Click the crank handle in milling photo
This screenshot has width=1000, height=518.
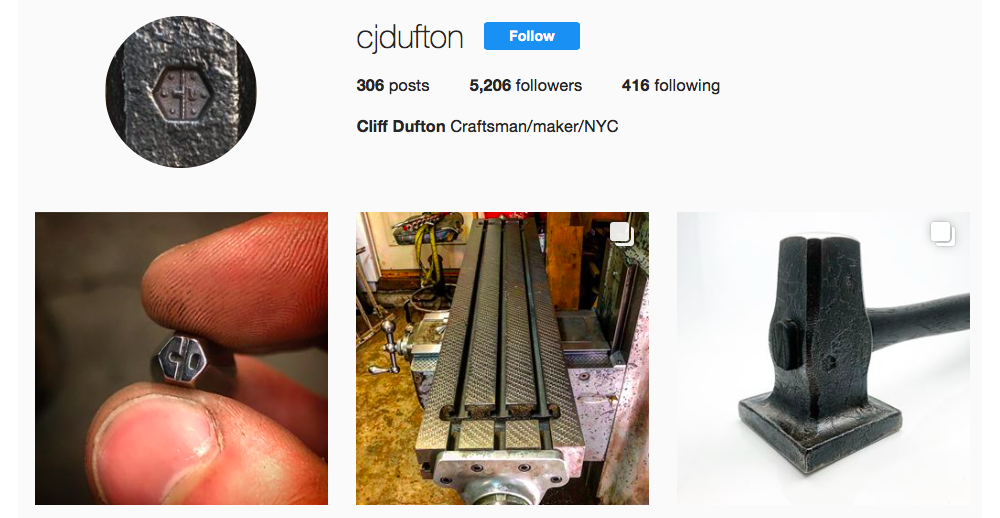[x=390, y=348]
